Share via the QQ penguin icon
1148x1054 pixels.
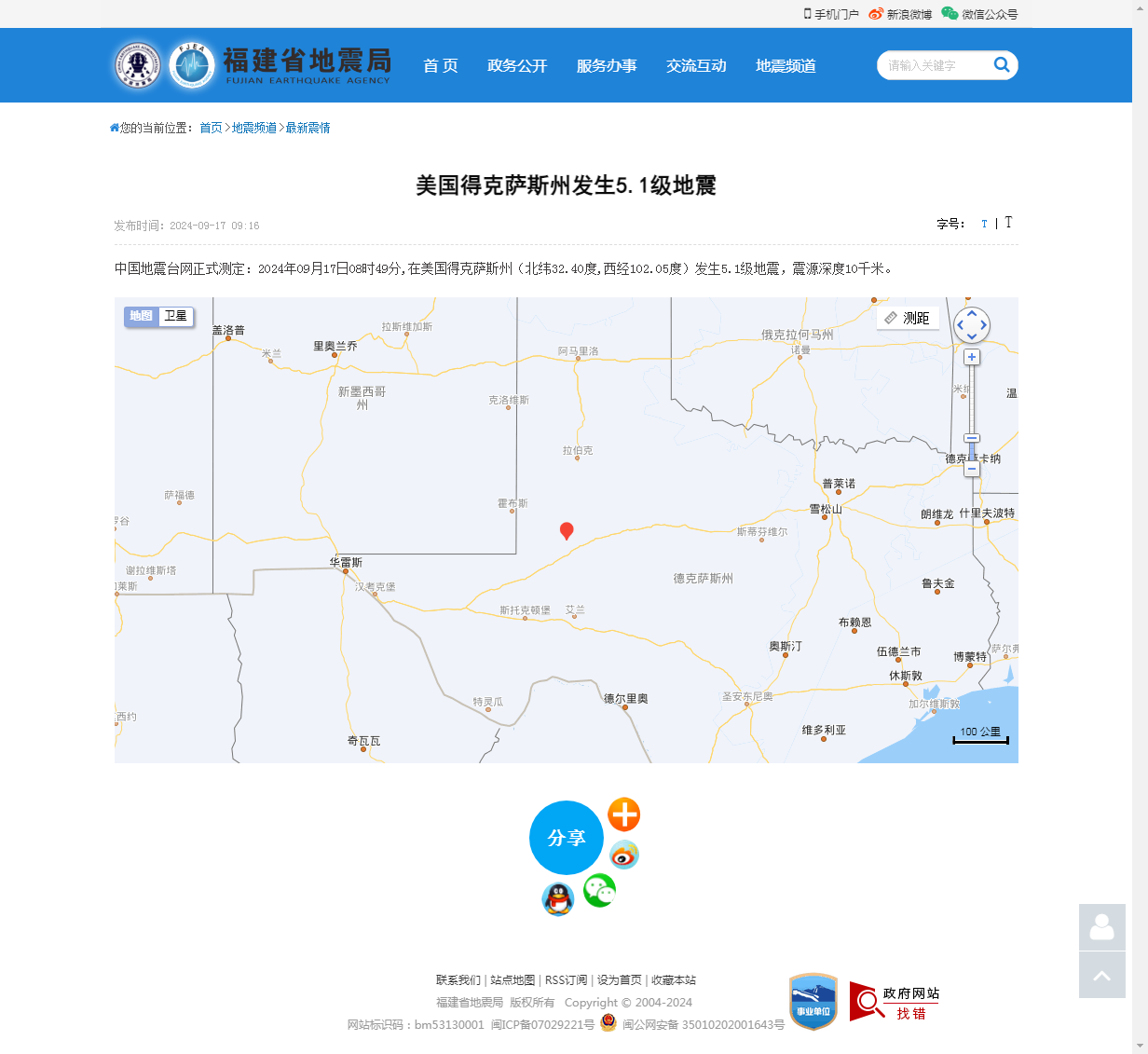pyautogui.click(x=558, y=899)
